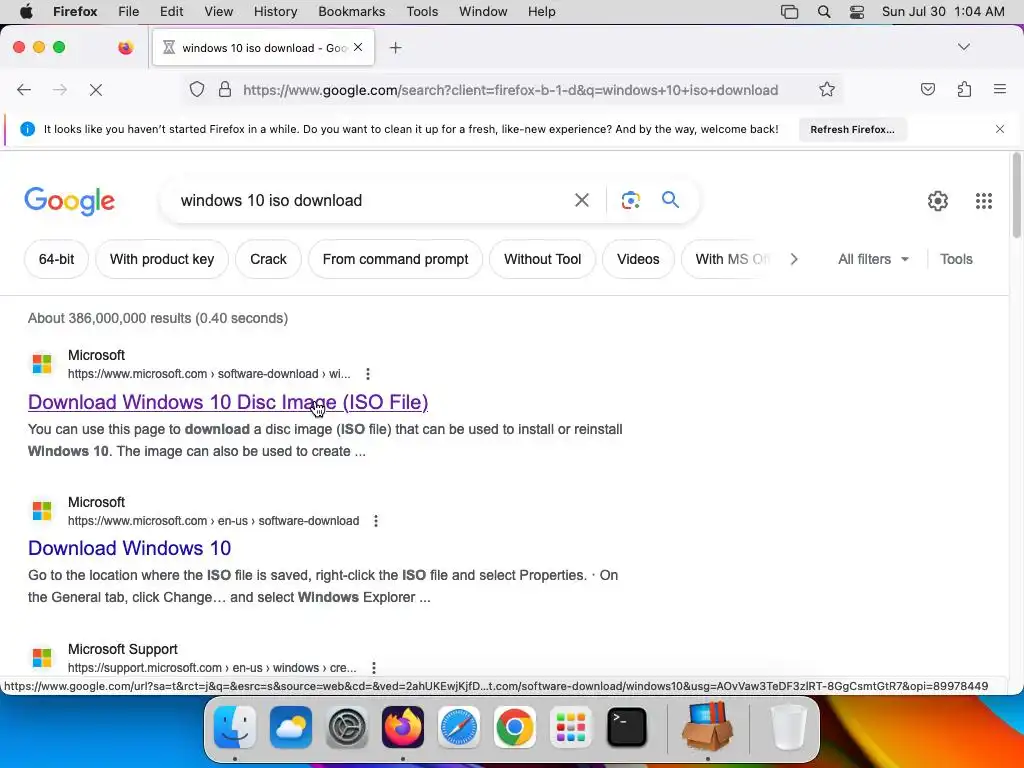Open the Bookmarks menu
The height and width of the screenshot is (768, 1024).
point(351,12)
